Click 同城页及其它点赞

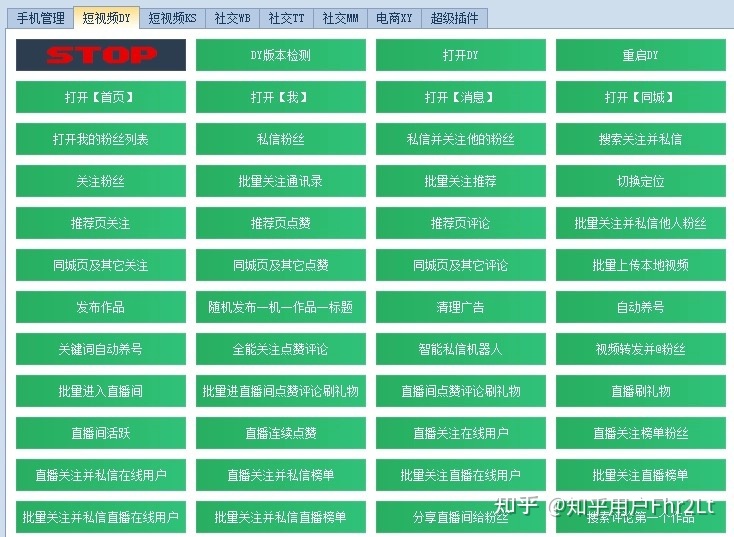[281, 265]
